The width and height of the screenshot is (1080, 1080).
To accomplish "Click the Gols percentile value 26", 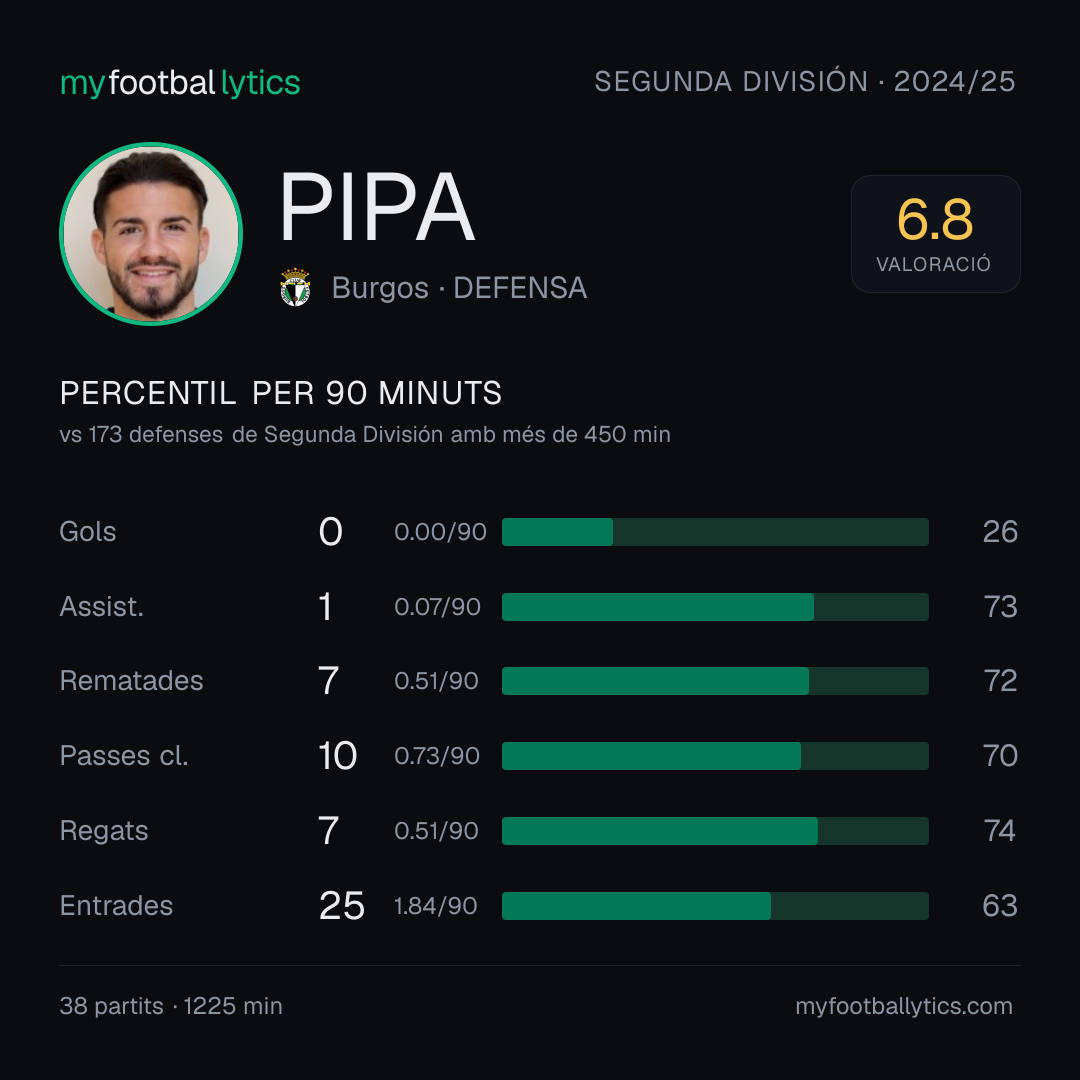I will click(x=1000, y=532).
